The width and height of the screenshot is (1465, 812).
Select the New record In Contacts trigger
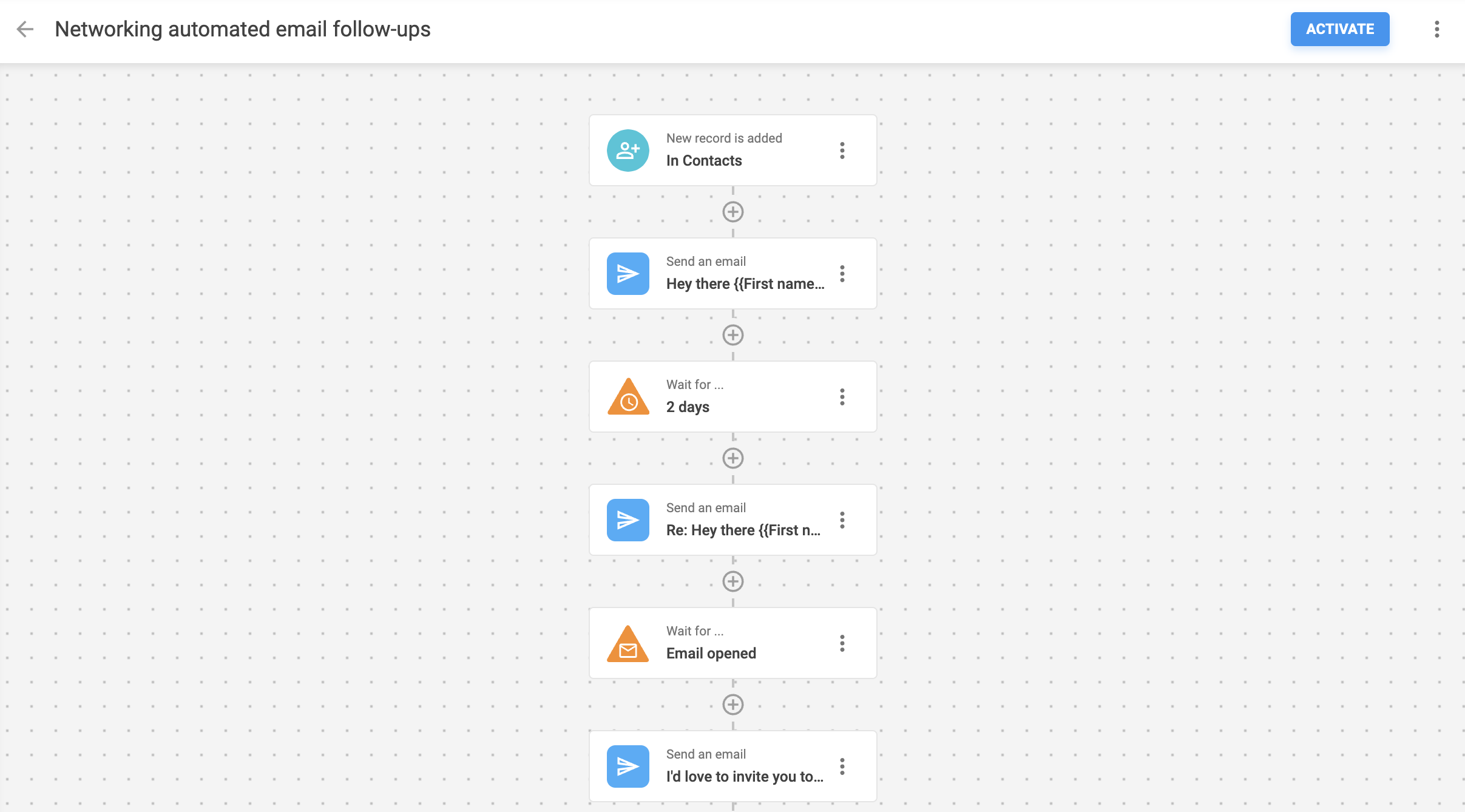point(732,149)
